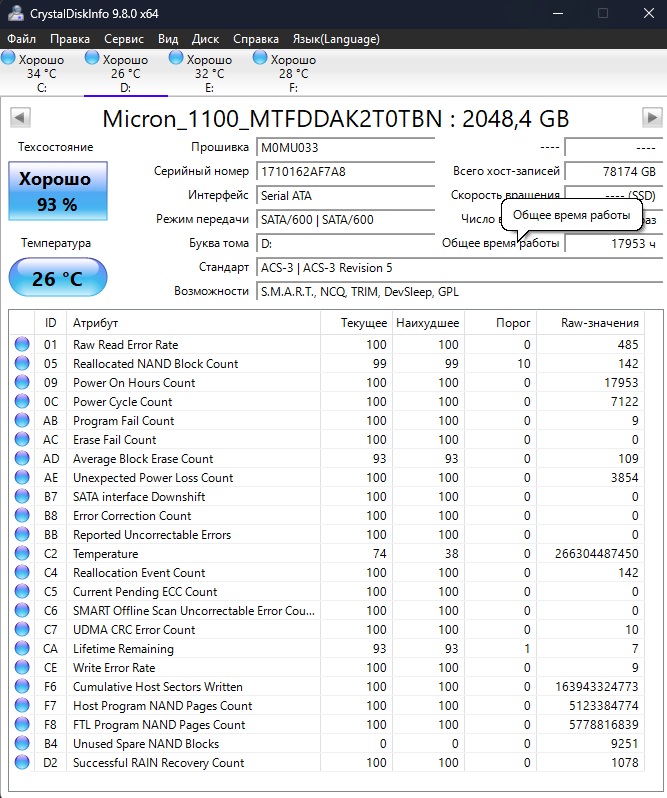Click raw value 5123384774

[x=603, y=705]
